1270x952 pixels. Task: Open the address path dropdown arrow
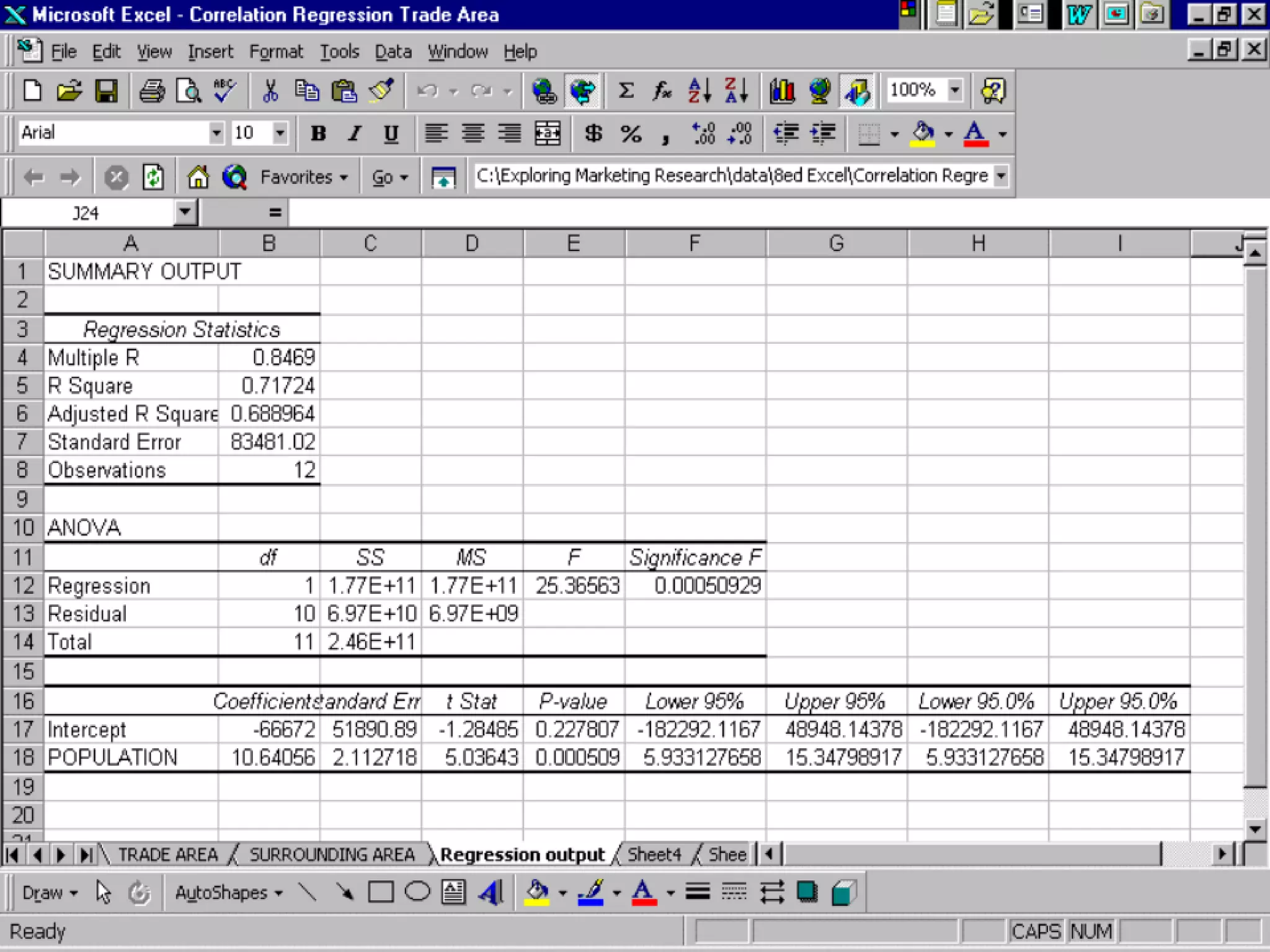1000,175
